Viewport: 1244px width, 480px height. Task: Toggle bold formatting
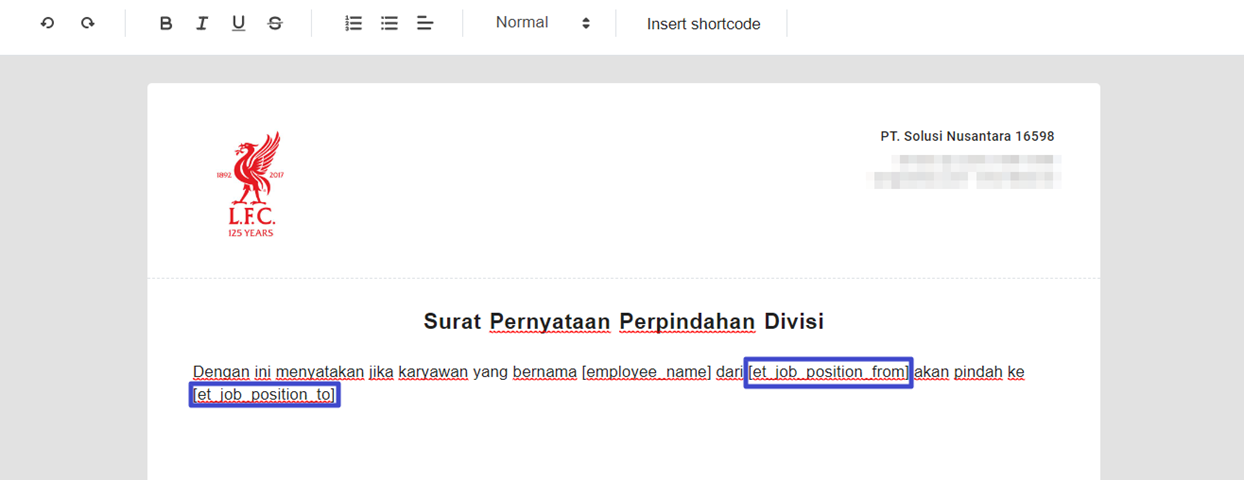point(166,23)
